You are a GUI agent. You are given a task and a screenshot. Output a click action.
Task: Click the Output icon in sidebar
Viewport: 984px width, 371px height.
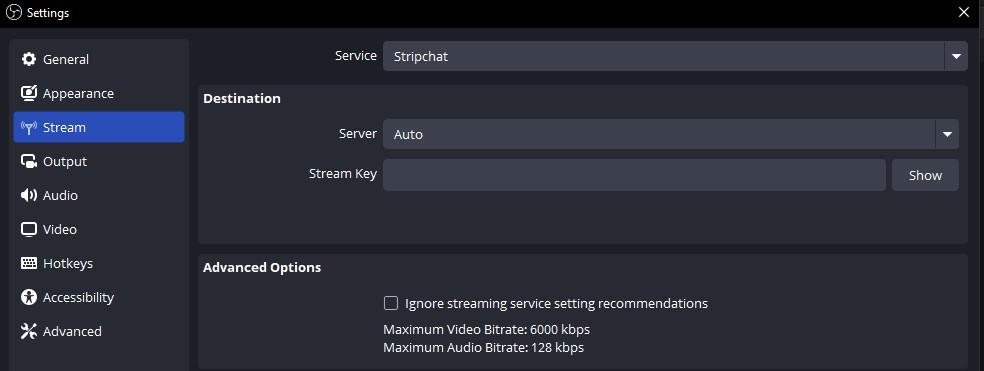pos(29,161)
